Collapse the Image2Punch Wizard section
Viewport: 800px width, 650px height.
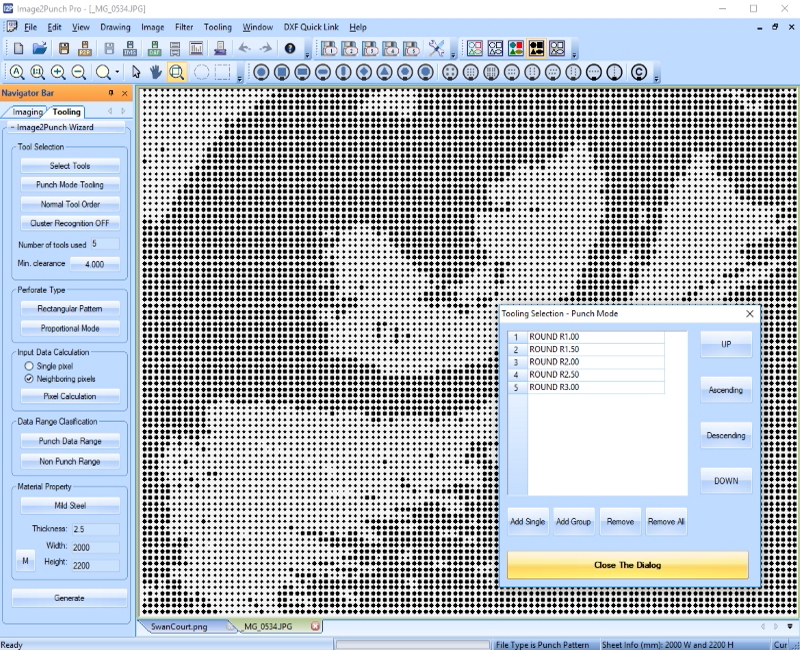point(13,128)
